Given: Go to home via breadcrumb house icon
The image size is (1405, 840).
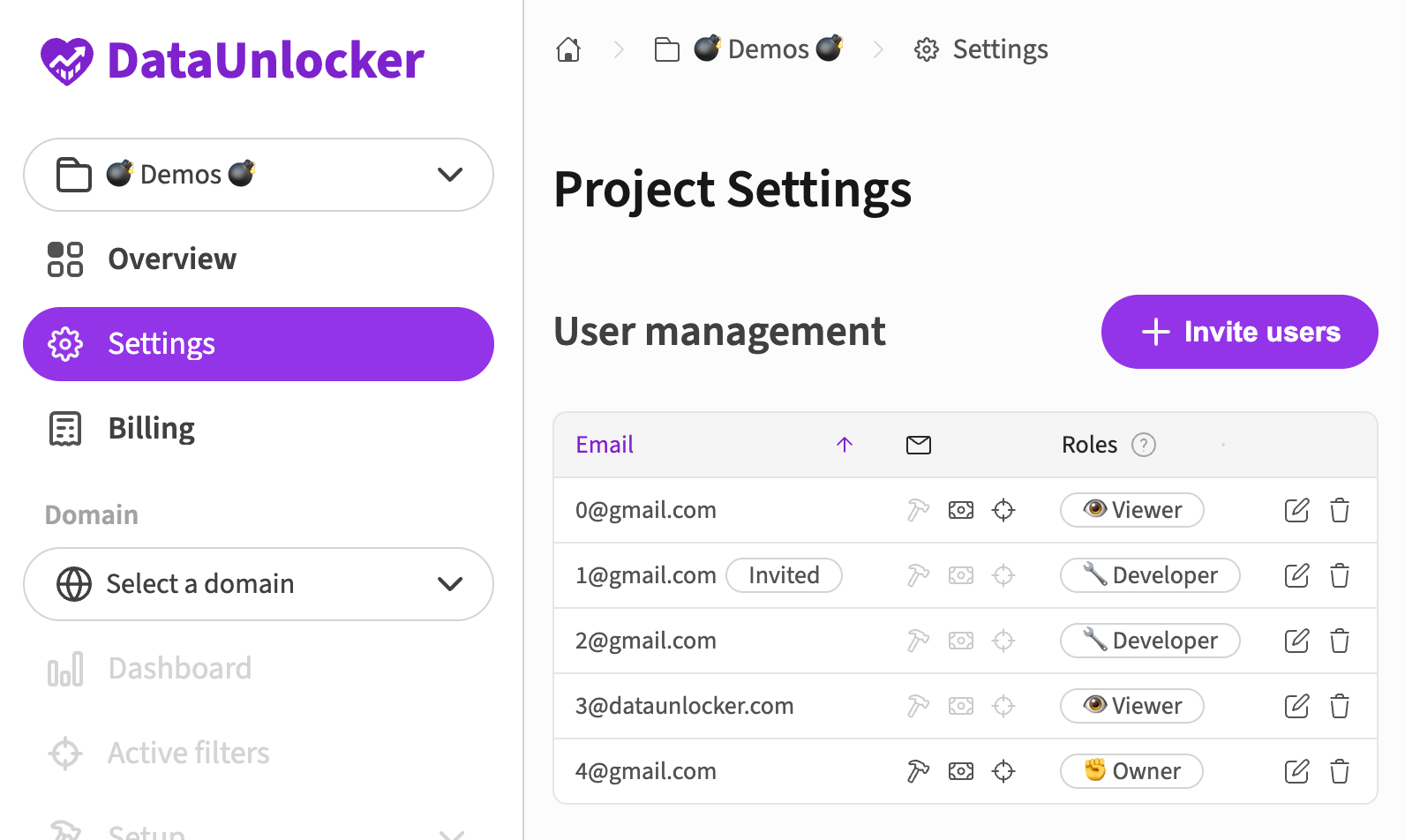Looking at the screenshot, I should coord(568,49).
